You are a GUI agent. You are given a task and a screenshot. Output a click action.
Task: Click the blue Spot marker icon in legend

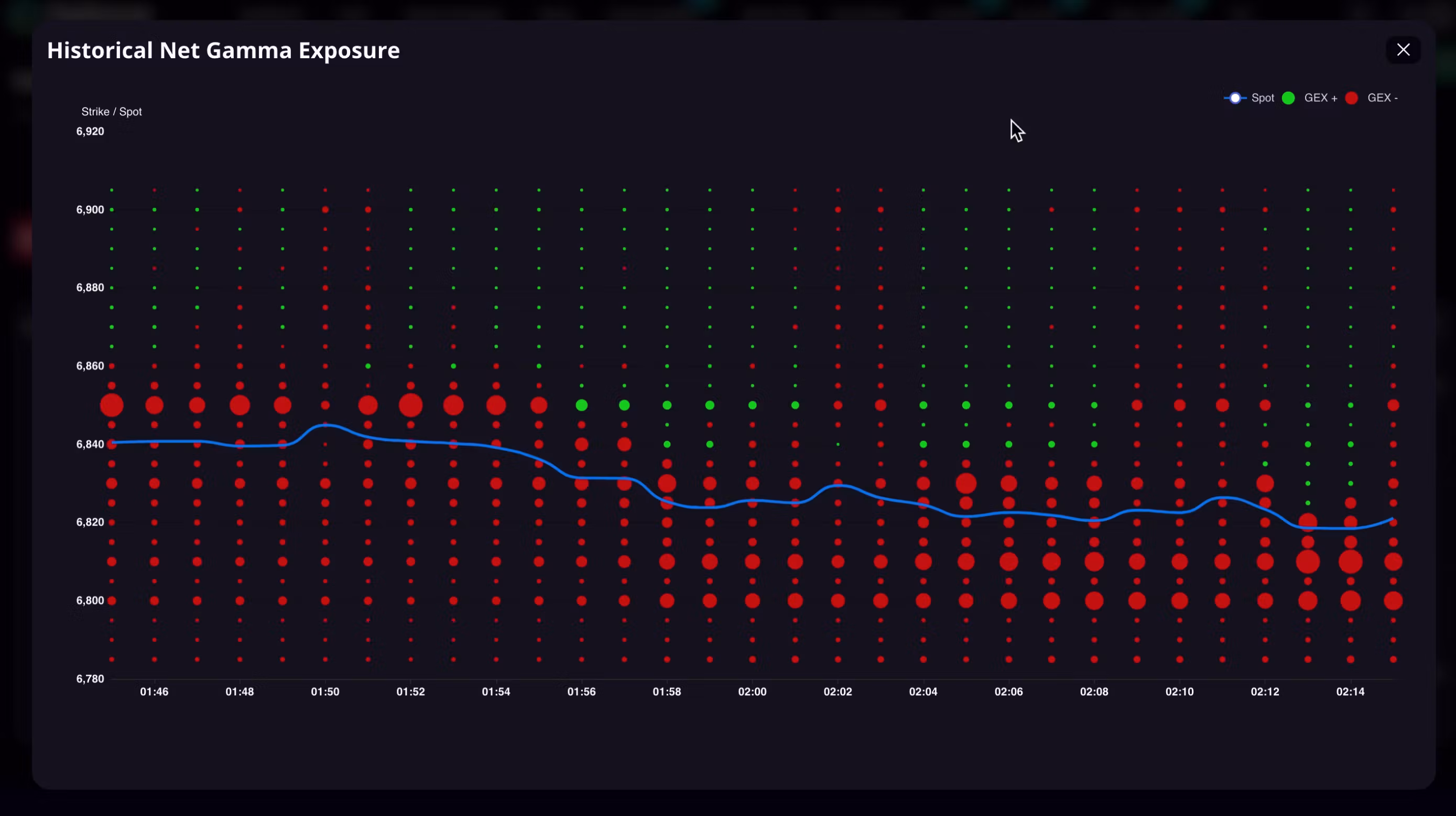click(x=1235, y=98)
